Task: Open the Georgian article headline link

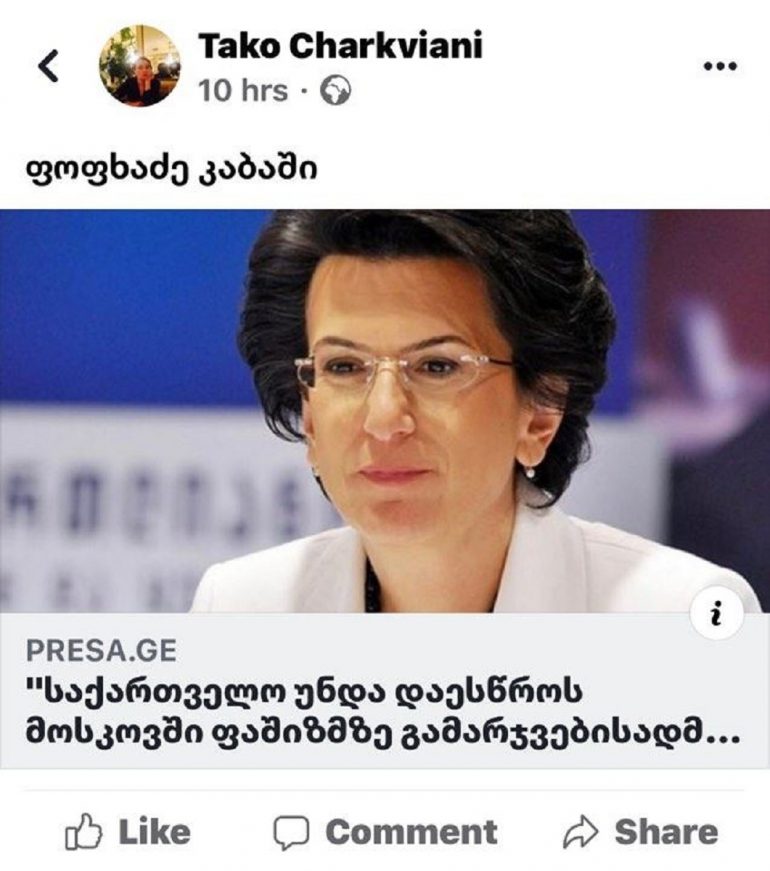Action: click(383, 713)
